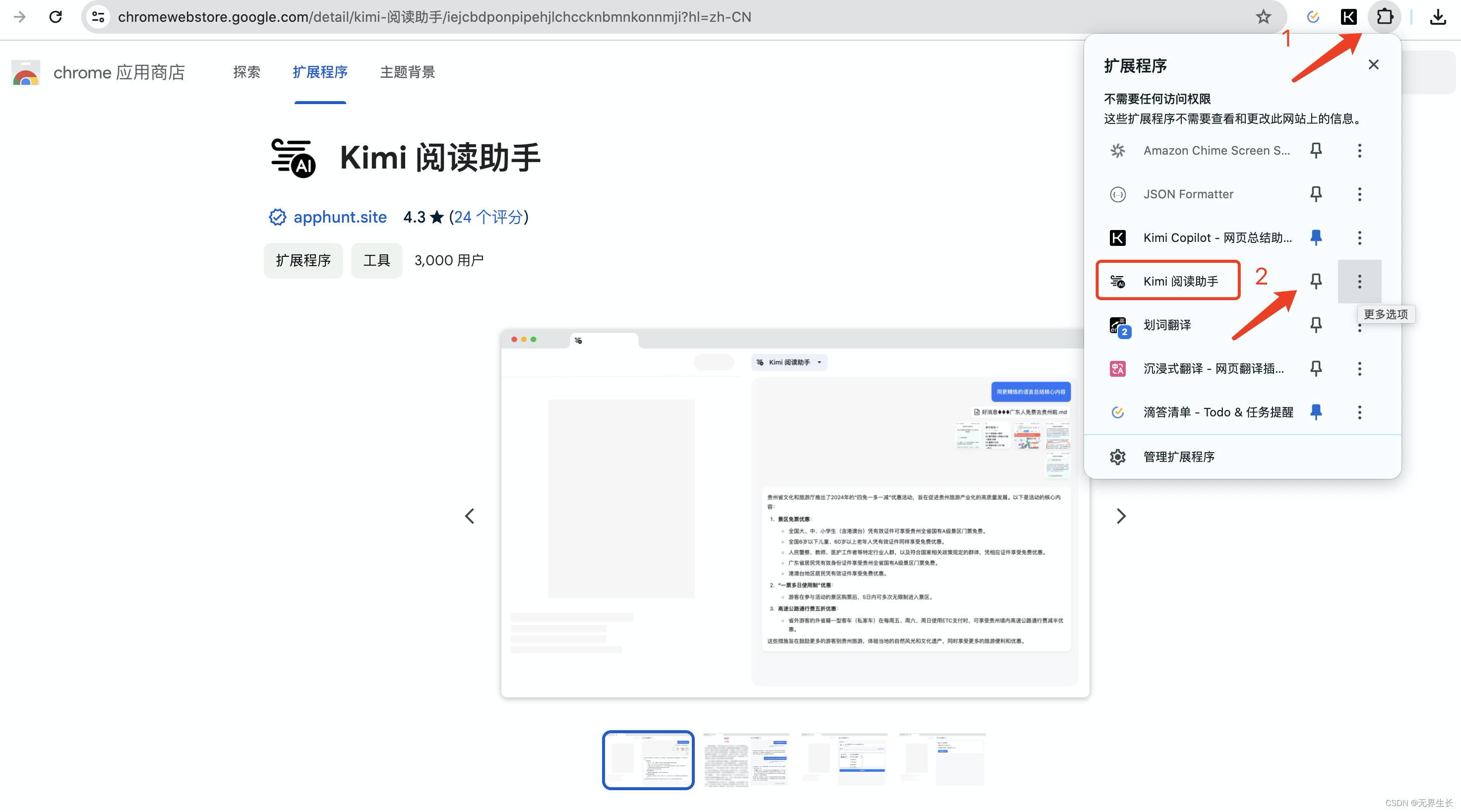
Task: Pin the Kimi 阅读助手 extension
Action: click(1316, 281)
